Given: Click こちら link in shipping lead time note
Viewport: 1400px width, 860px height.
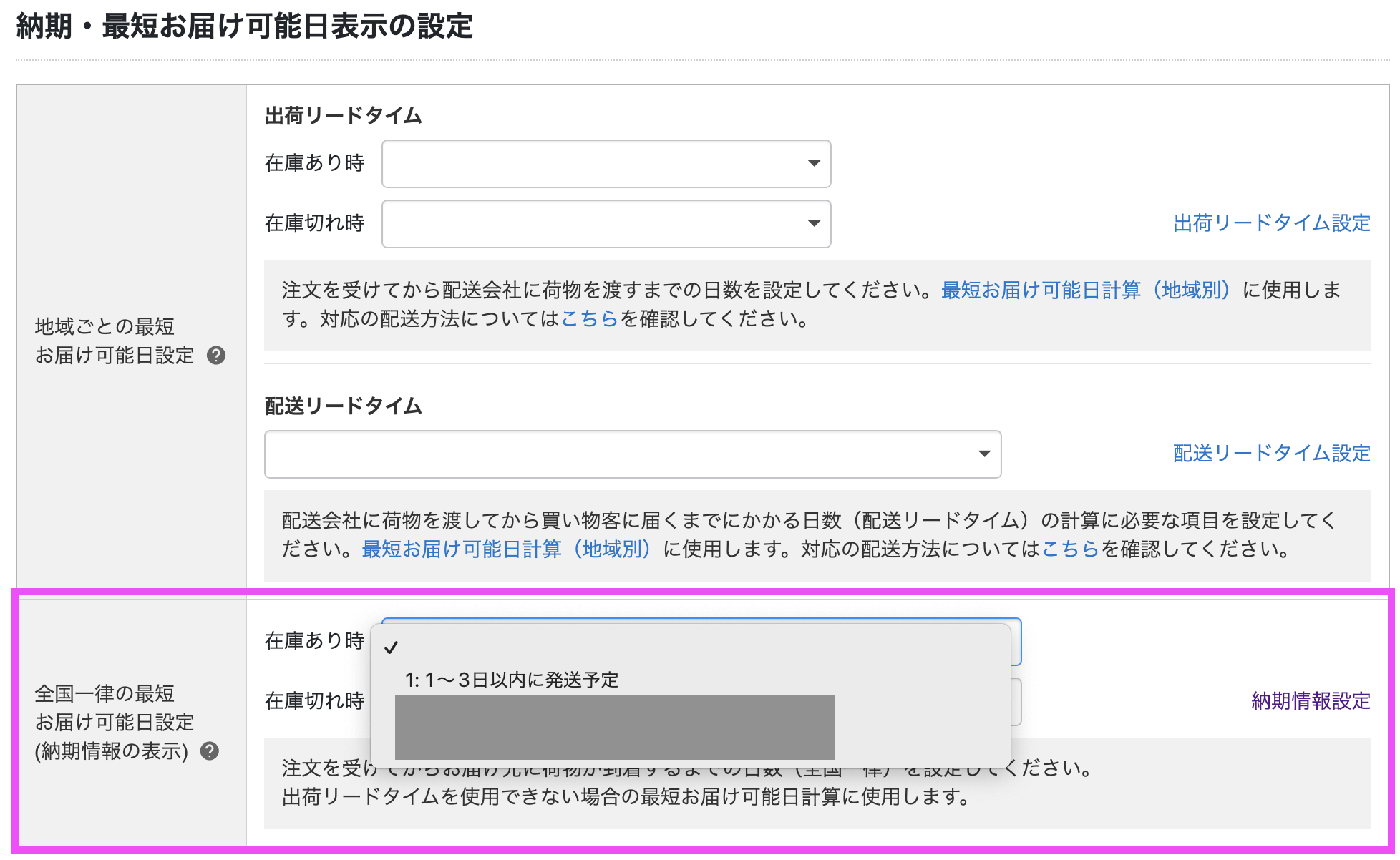Looking at the screenshot, I should pyautogui.click(x=589, y=318).
